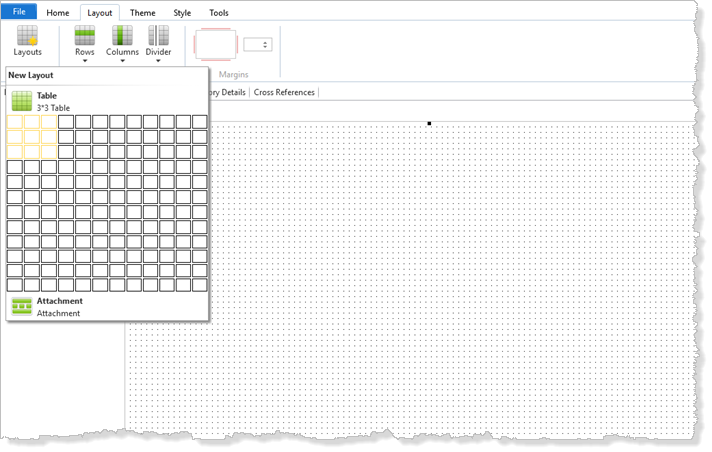Image resolution: width=712 pixels, height=452 pixels.
Task: Click the Rows icon in the ribbon
Action: [x=84, y=35]
